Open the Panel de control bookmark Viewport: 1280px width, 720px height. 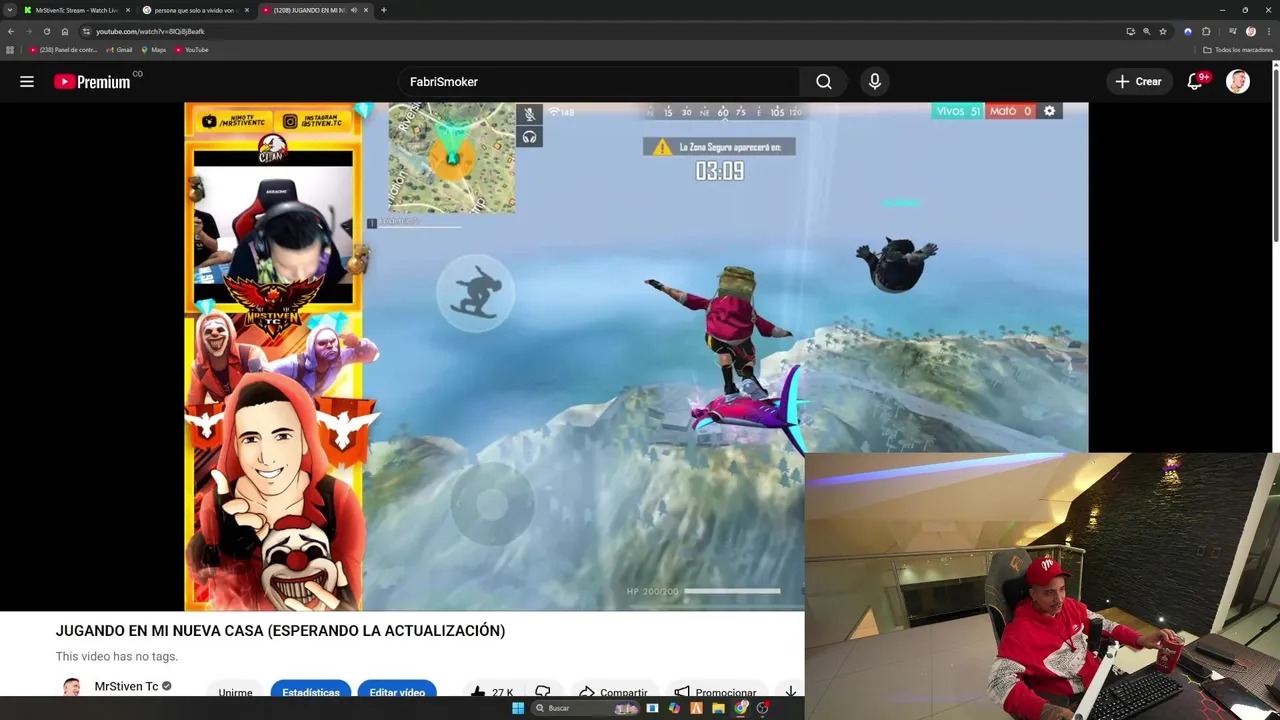pyautogui.click(x=63, y=50)
